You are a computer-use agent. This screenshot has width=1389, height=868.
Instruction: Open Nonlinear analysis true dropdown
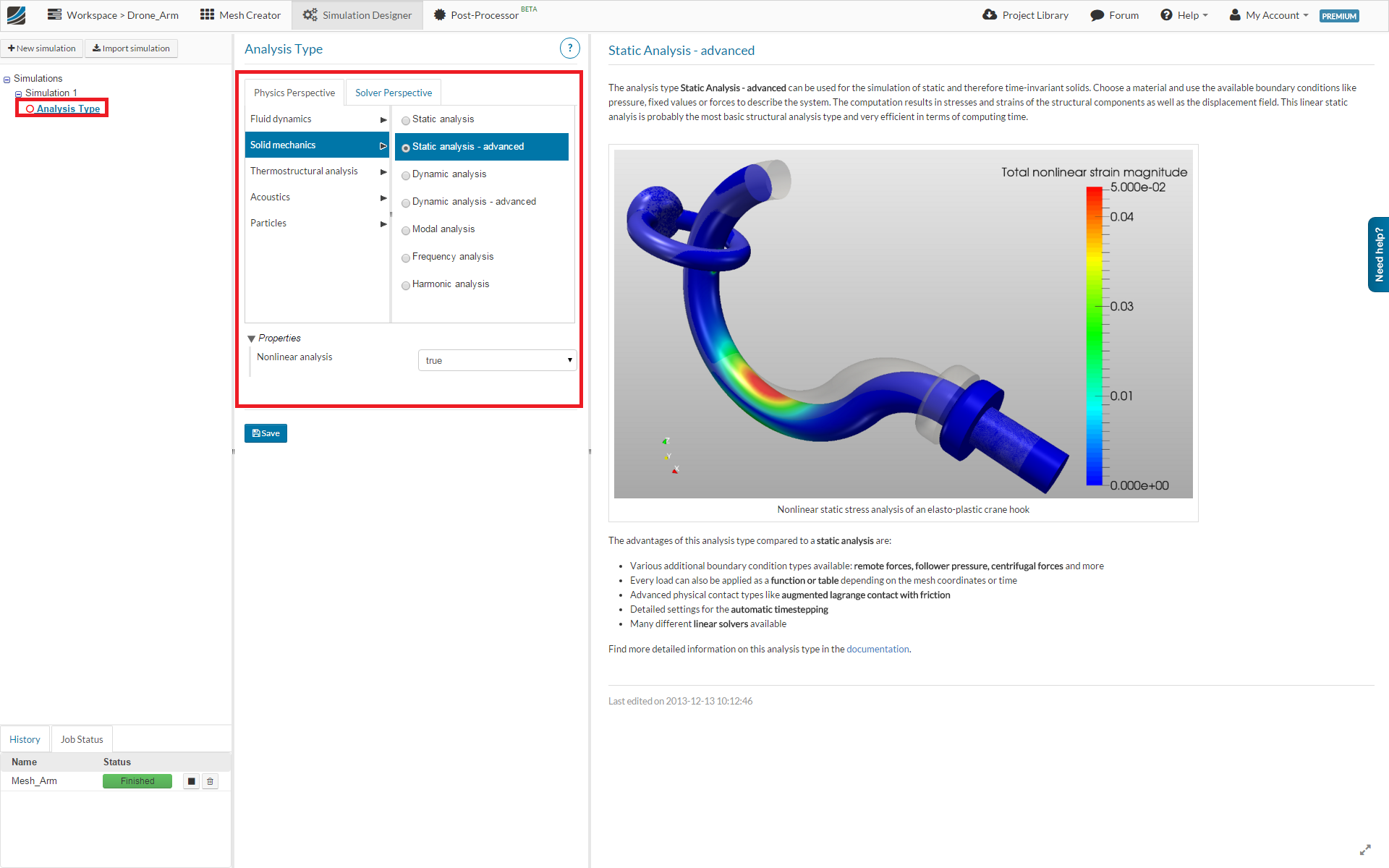click(x=497, y=360)
